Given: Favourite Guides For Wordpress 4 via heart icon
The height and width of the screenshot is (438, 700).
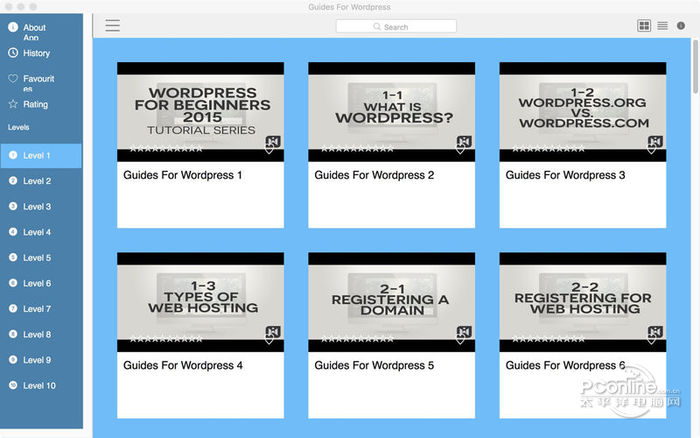Looking at the screenshot, I should (269, 341).
